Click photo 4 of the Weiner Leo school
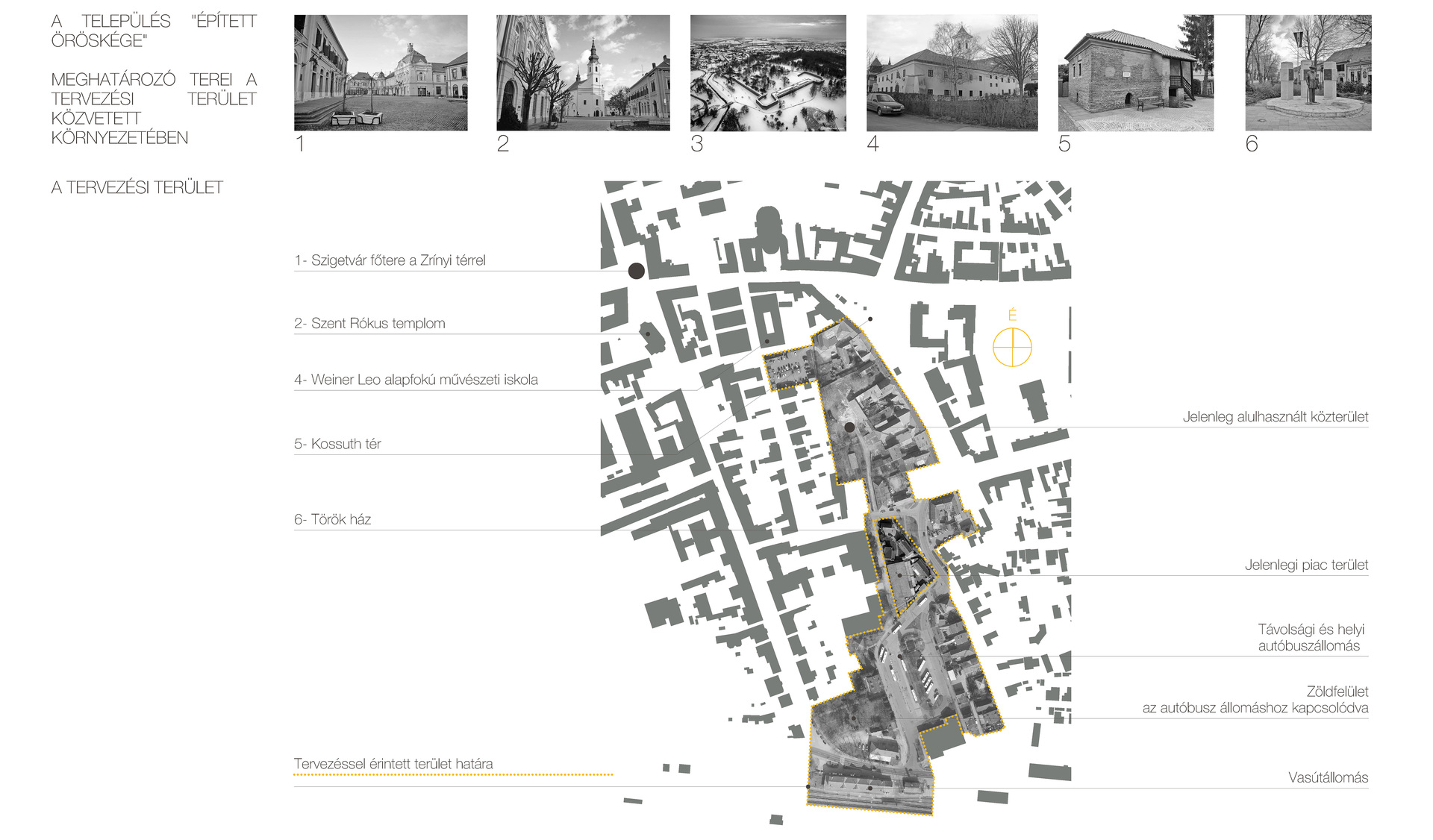The image size is (1433, 840). pos(952,73)
